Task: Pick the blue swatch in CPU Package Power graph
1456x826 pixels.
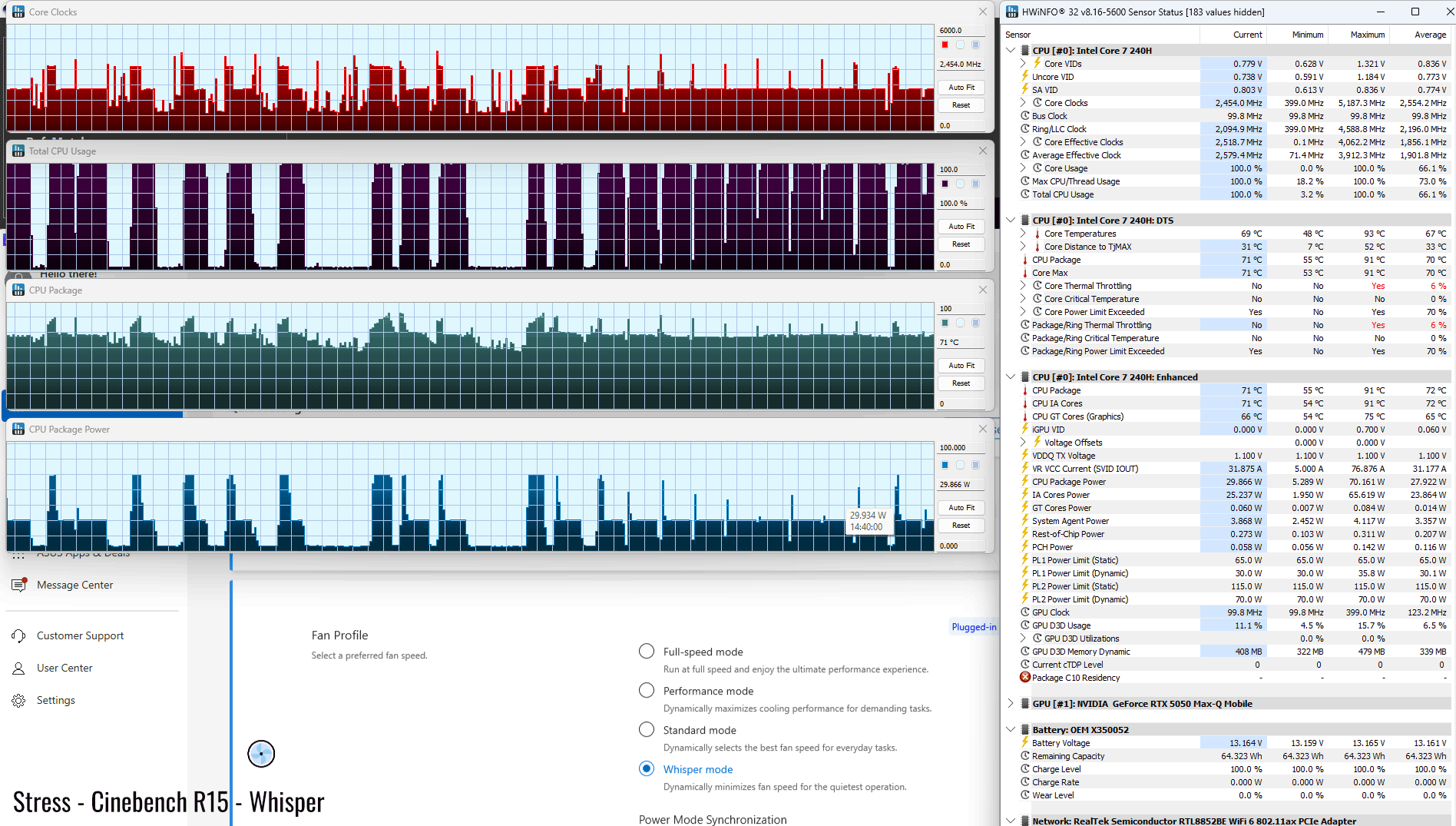Action: 945,465
